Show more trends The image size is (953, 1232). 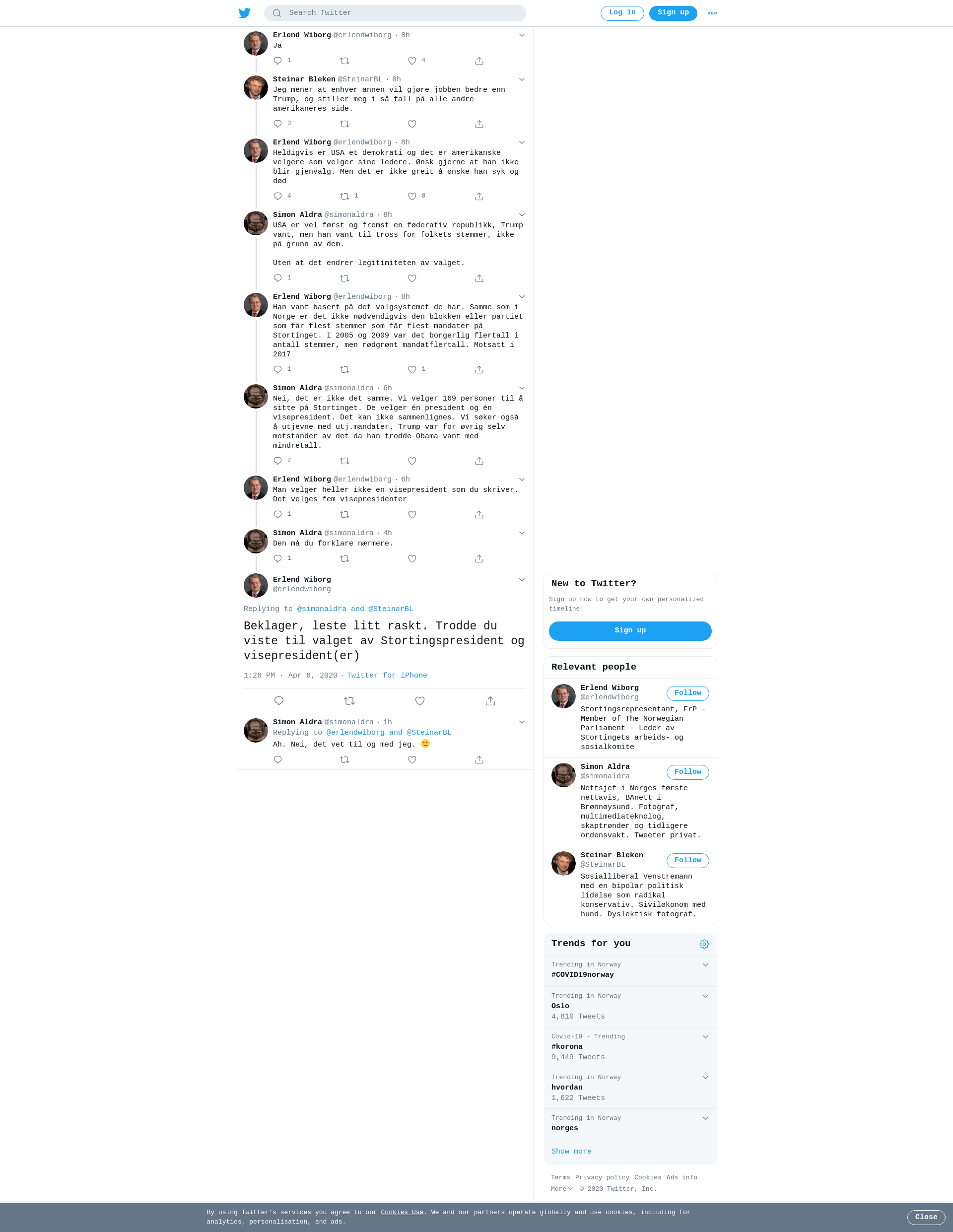click(x=571, y=1151)
